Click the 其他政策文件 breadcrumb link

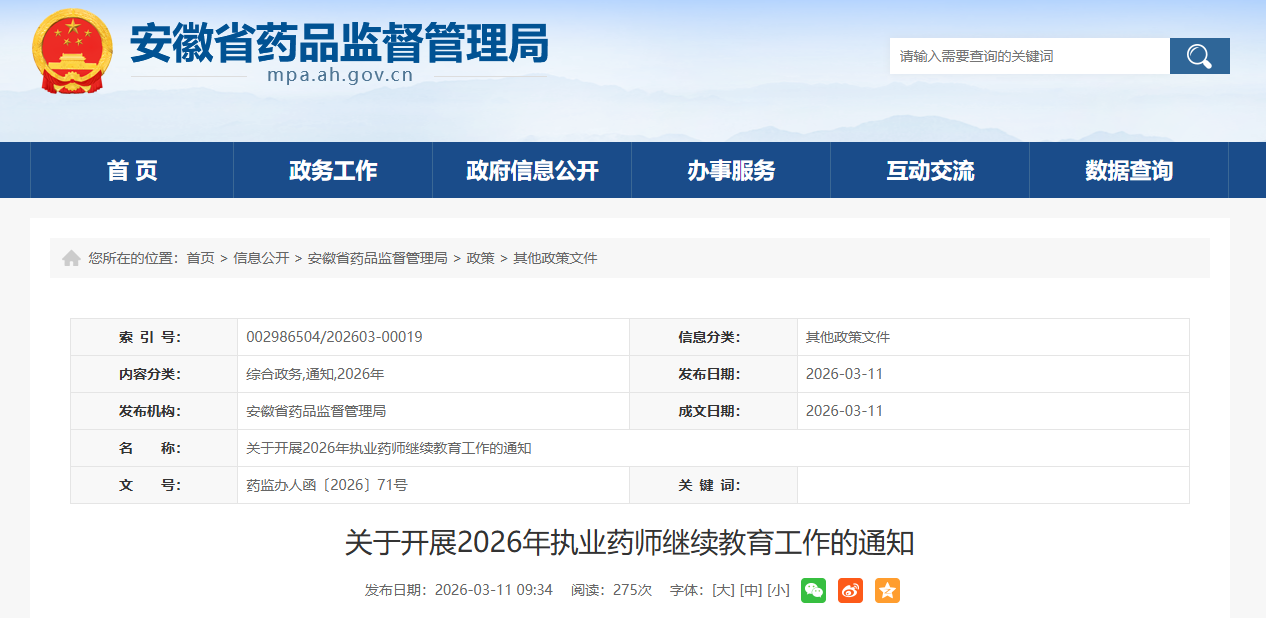[x=555, y=258]
